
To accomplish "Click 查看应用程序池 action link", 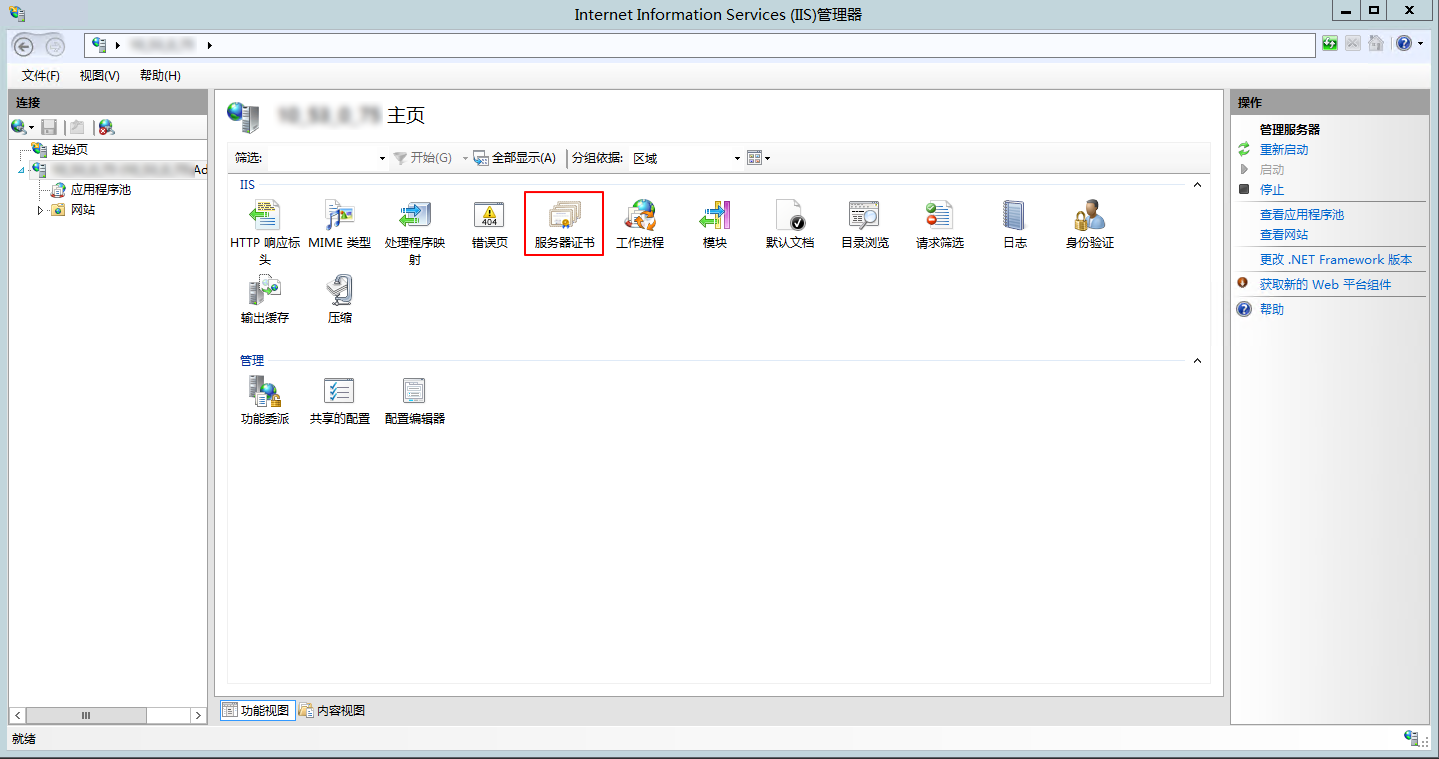I will tap(1301, 215).
